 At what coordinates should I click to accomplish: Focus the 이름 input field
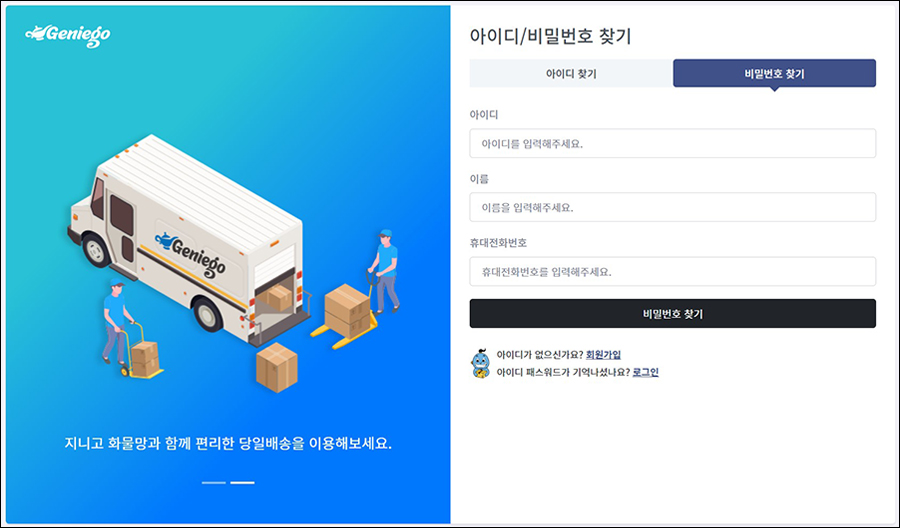[x=673, y=207]
